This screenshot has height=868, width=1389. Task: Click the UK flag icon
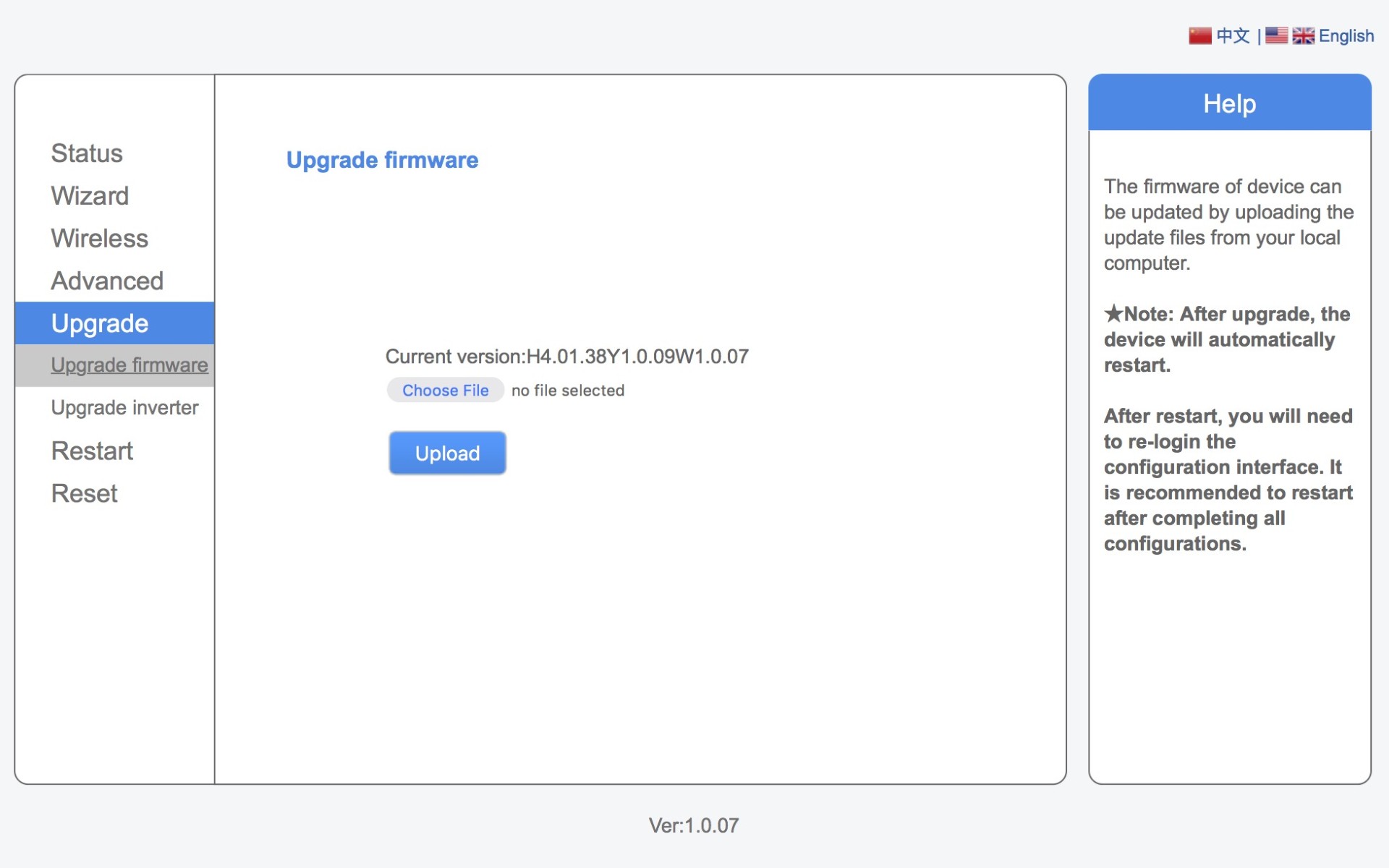(x=1303, y=35)
